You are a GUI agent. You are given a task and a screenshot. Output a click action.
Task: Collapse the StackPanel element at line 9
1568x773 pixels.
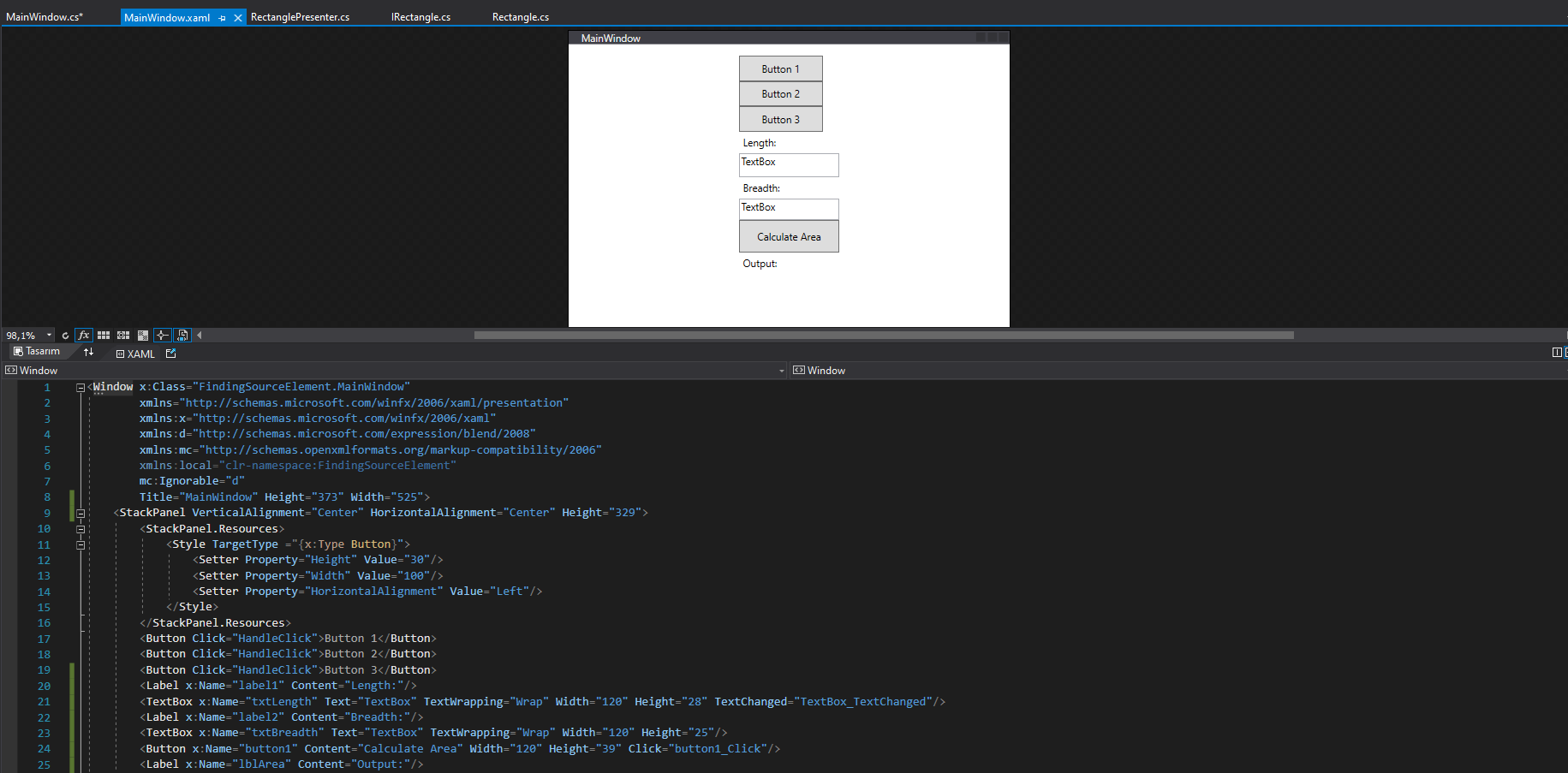point(80,514)
